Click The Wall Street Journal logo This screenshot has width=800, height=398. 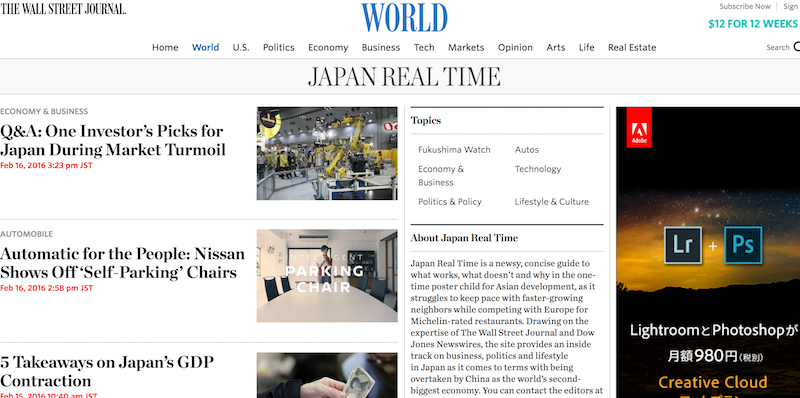pos(63,9)
